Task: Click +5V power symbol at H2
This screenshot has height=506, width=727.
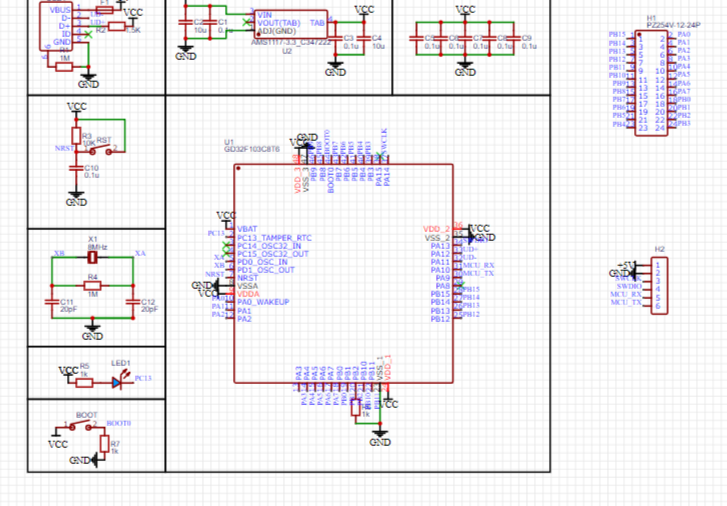Action: [627, 265]
